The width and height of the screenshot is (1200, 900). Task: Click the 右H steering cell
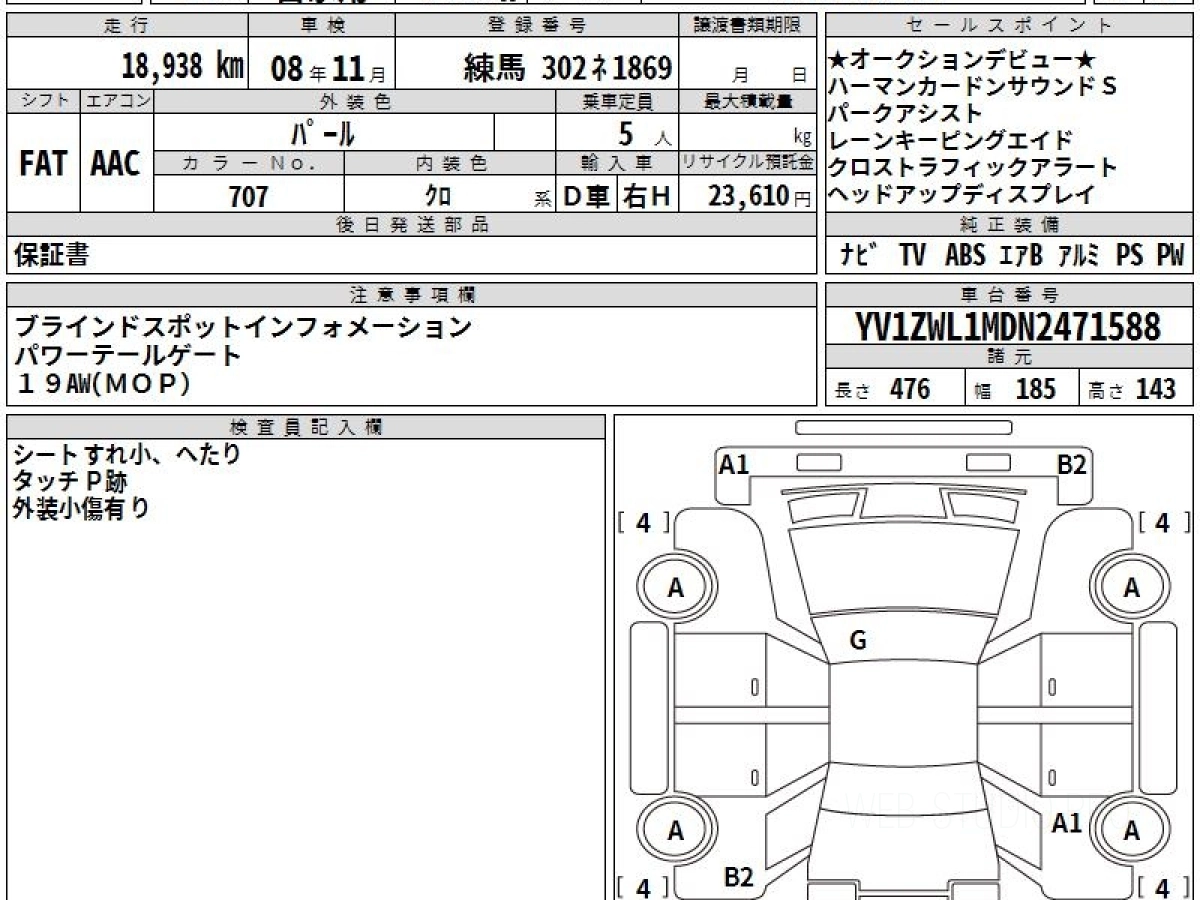pos(648,196)
